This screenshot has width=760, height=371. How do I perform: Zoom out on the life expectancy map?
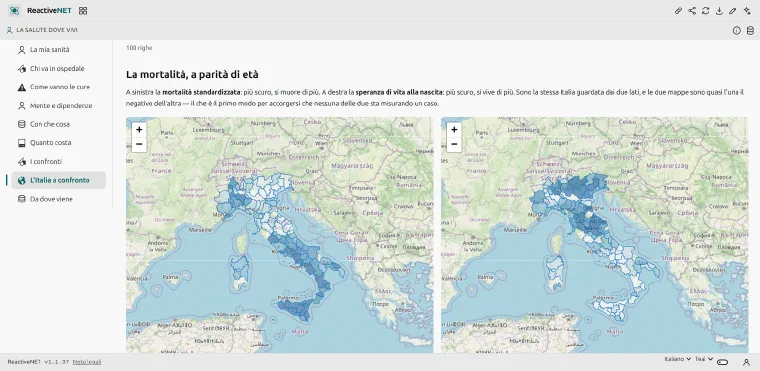454,144
